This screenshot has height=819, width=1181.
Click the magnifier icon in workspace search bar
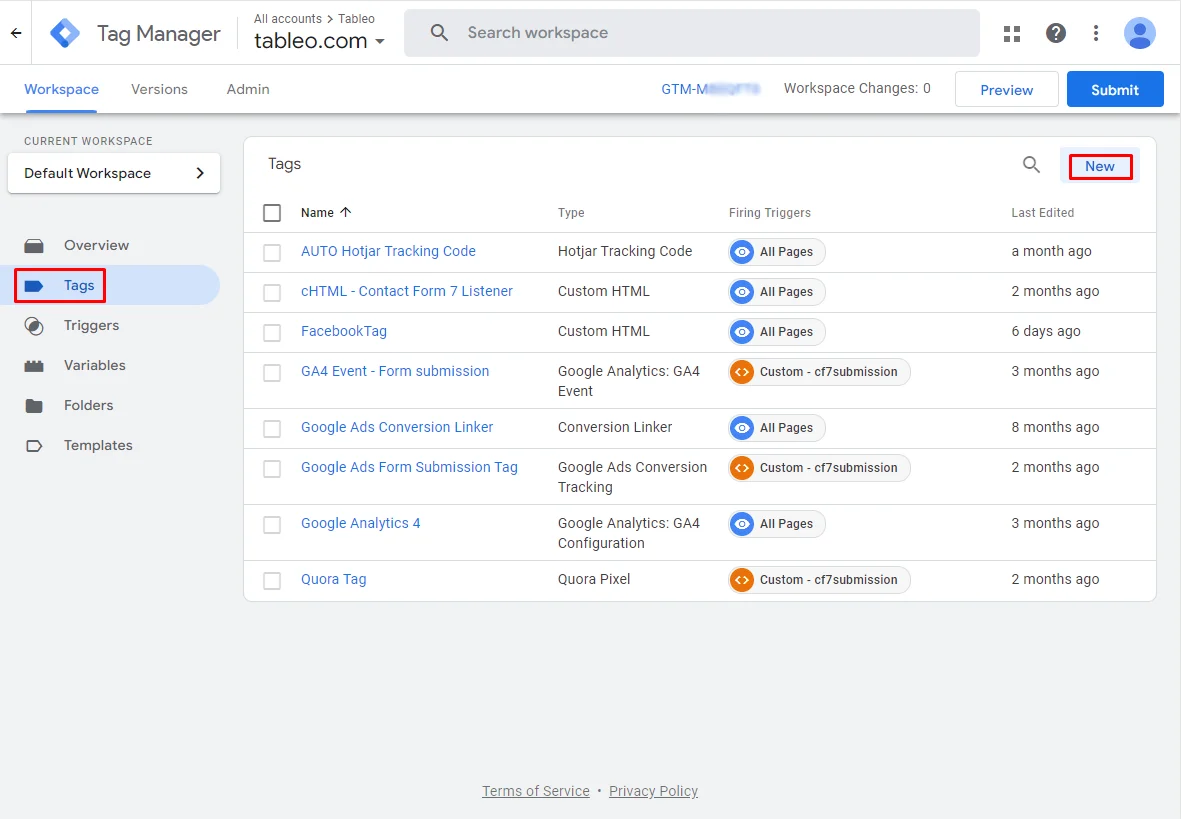pyautogui.click(x=439, y=32)
